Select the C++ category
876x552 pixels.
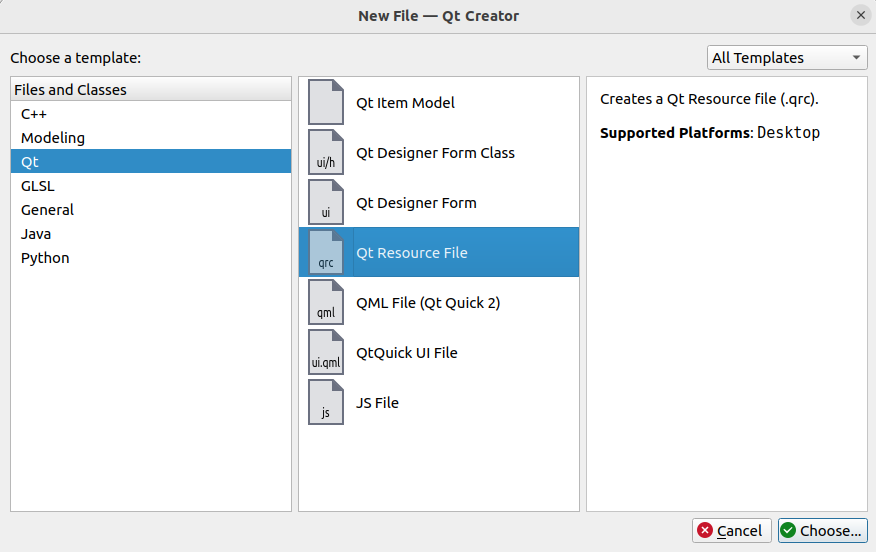(x=34, y=114)
